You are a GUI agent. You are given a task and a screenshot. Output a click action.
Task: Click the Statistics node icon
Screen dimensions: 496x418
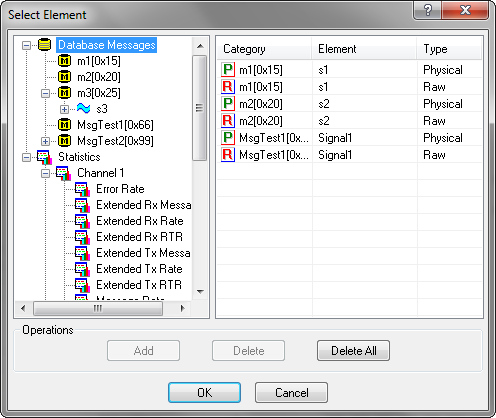pos(45,157)
